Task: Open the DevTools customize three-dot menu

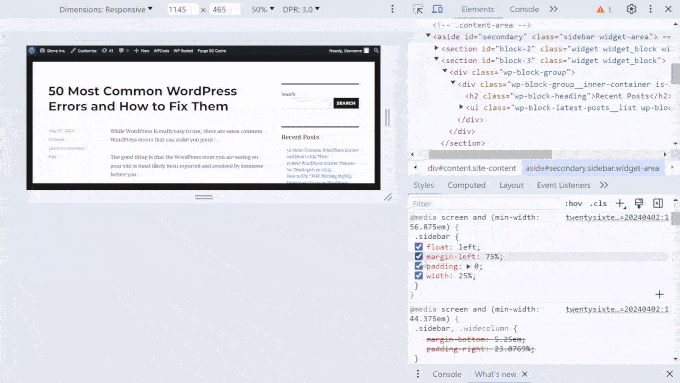Action: point(651,9)
